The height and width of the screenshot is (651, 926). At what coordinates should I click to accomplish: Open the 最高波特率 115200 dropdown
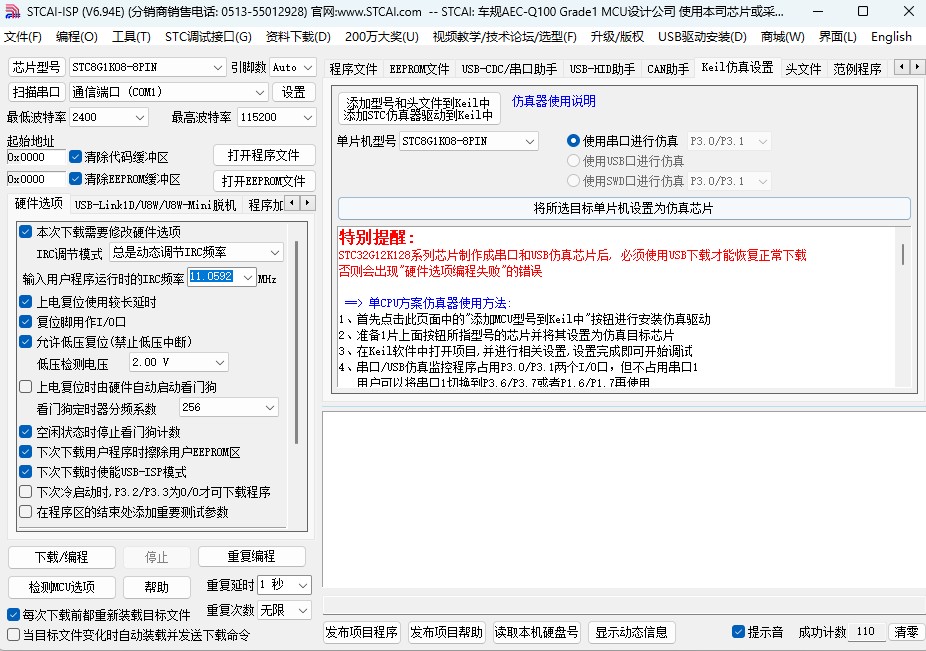point(276,117)
